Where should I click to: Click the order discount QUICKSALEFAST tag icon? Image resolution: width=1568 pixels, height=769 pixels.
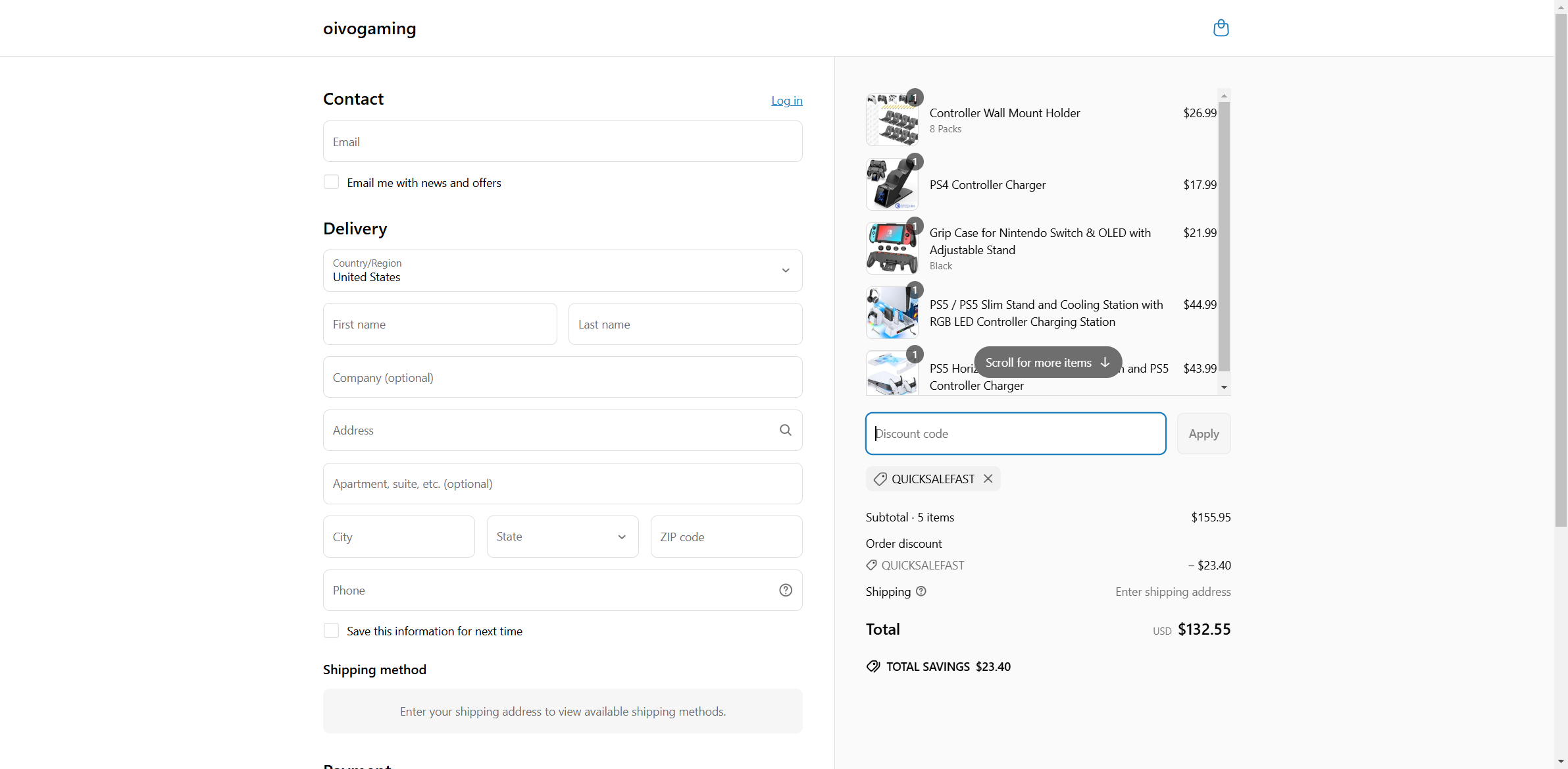click(x=871, y=565)
